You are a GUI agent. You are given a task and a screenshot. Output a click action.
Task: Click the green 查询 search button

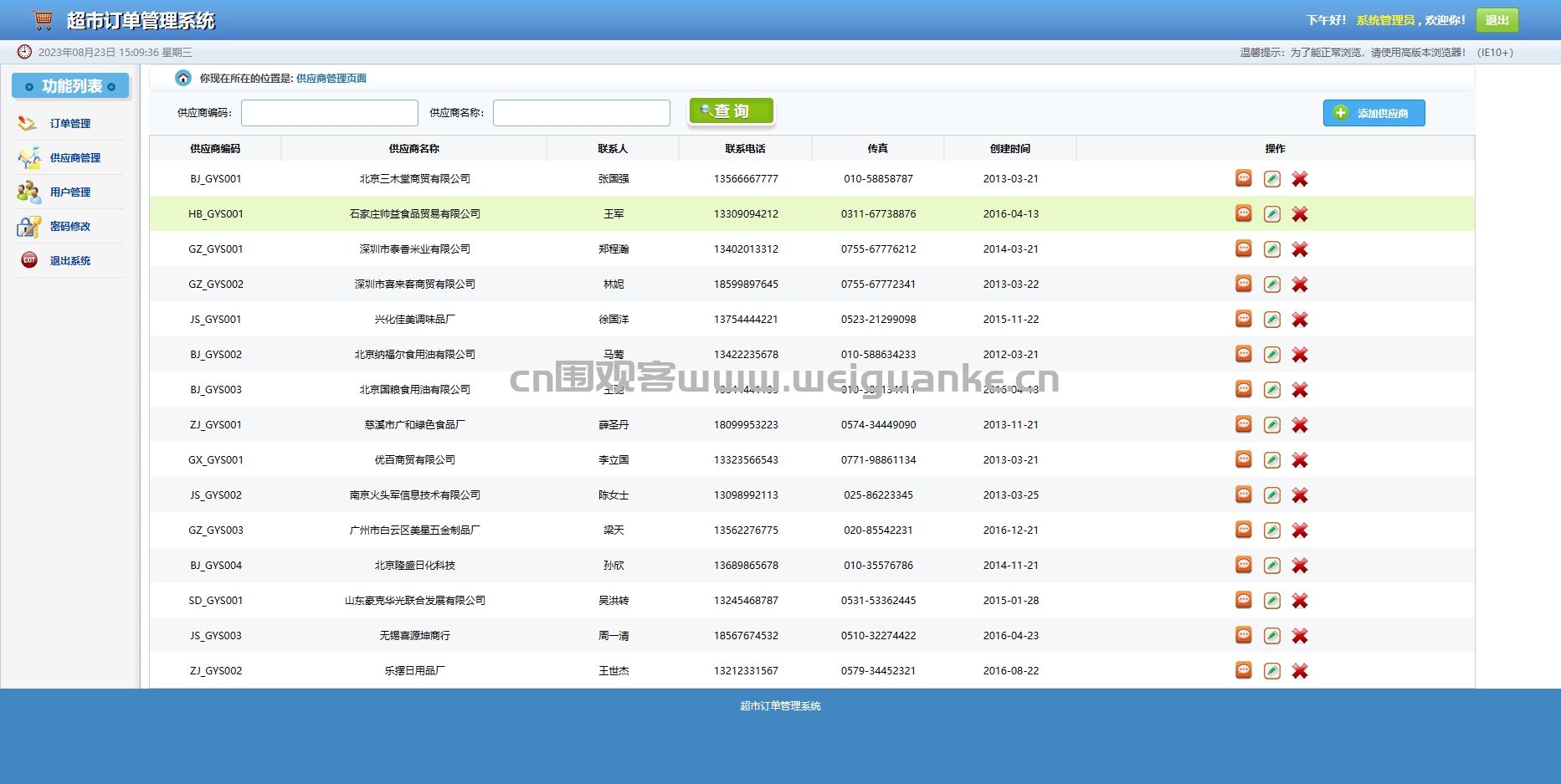731,111
